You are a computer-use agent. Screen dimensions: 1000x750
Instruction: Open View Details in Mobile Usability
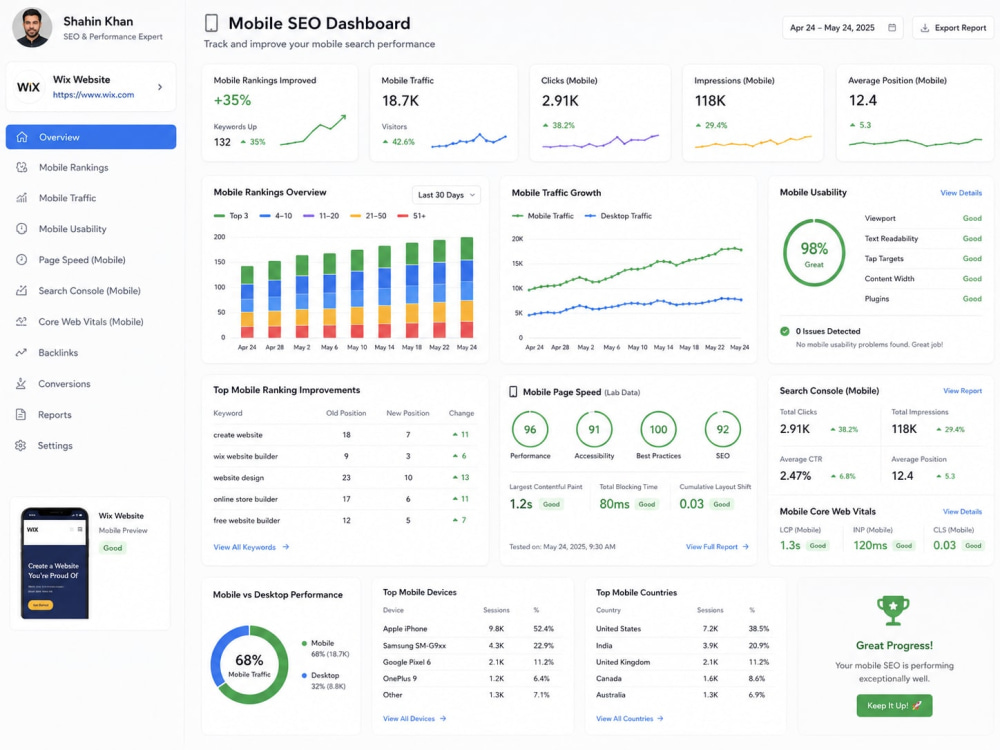pos(960,193)
